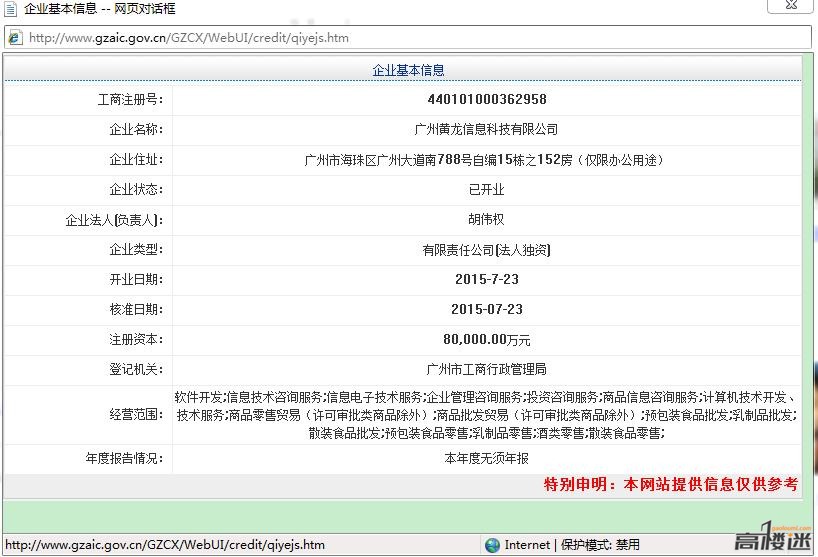Screen dimensions: 818x557
Task: Click the 年度报告情况 label
Action: 124,458
